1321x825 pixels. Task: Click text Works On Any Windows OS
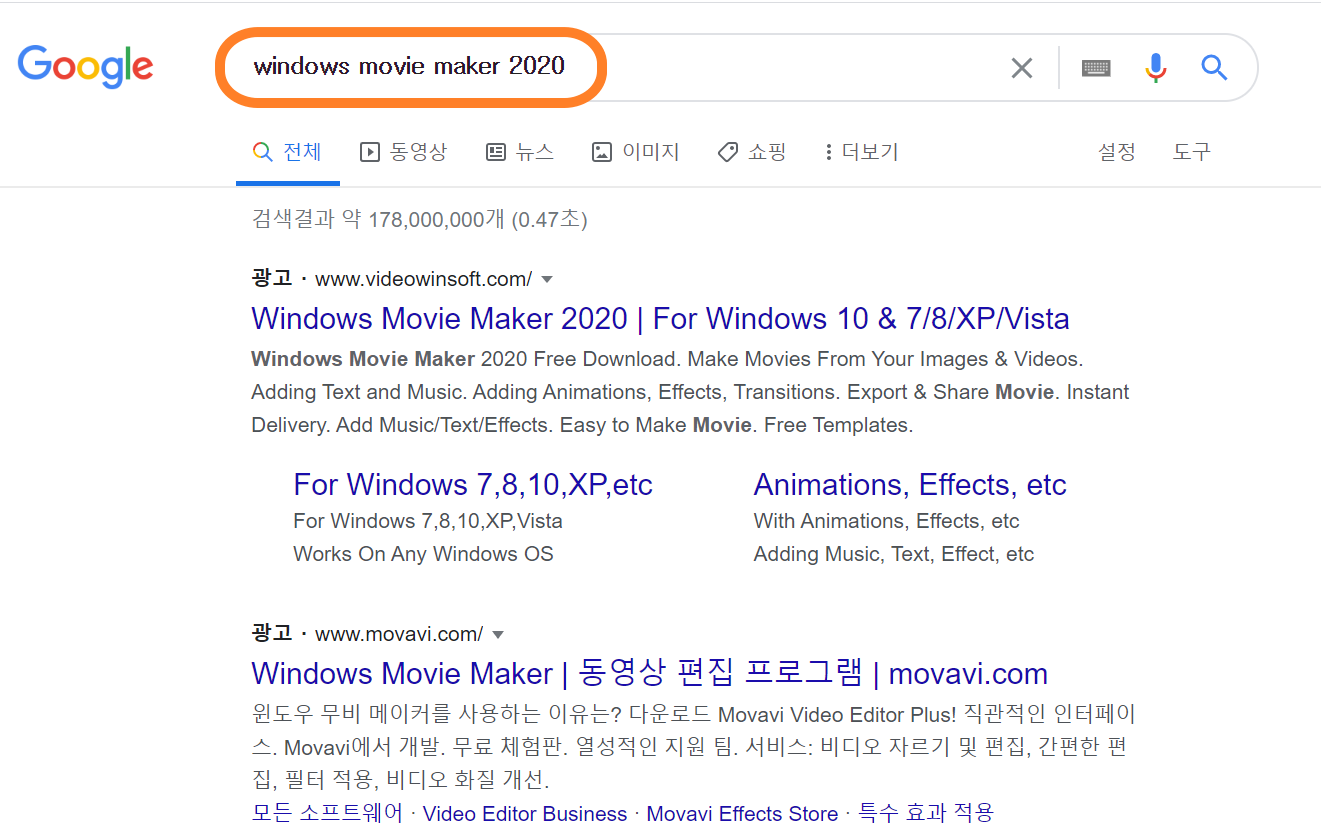pyautogui.click(x=423, y=554)
